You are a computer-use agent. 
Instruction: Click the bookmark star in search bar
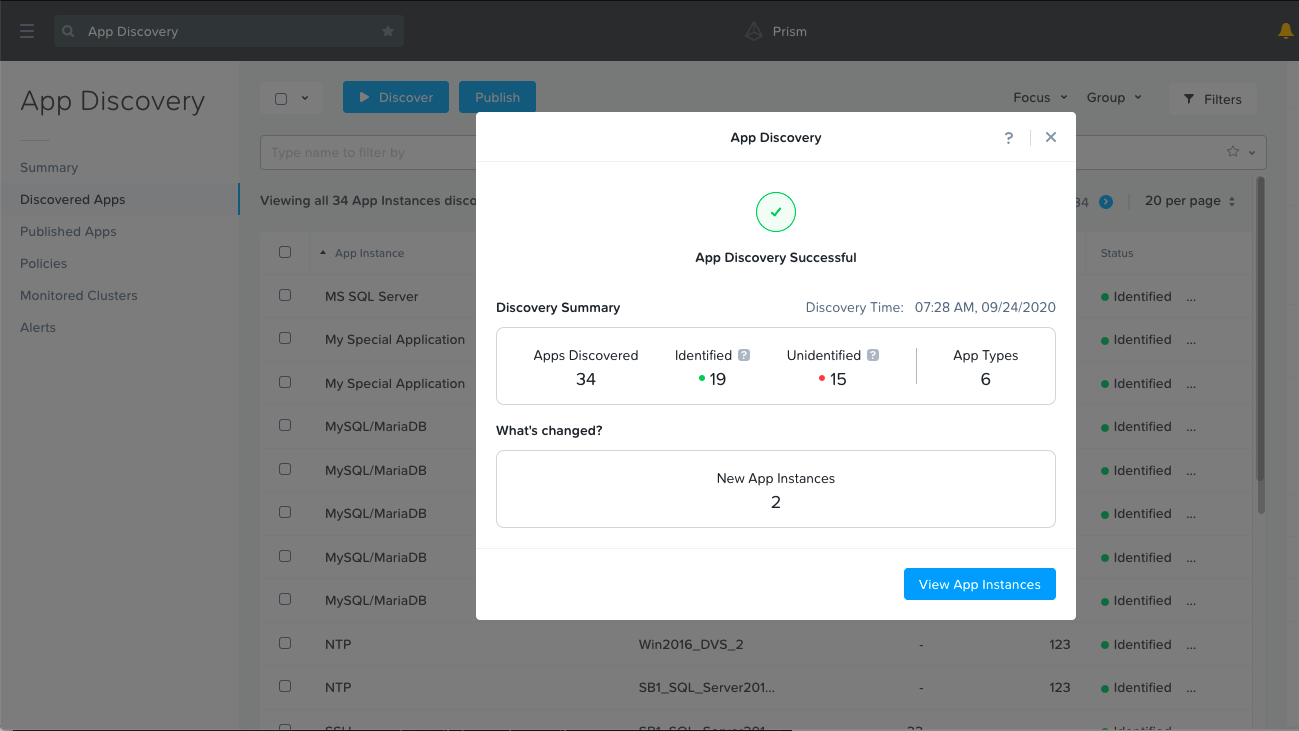point(388,31)
